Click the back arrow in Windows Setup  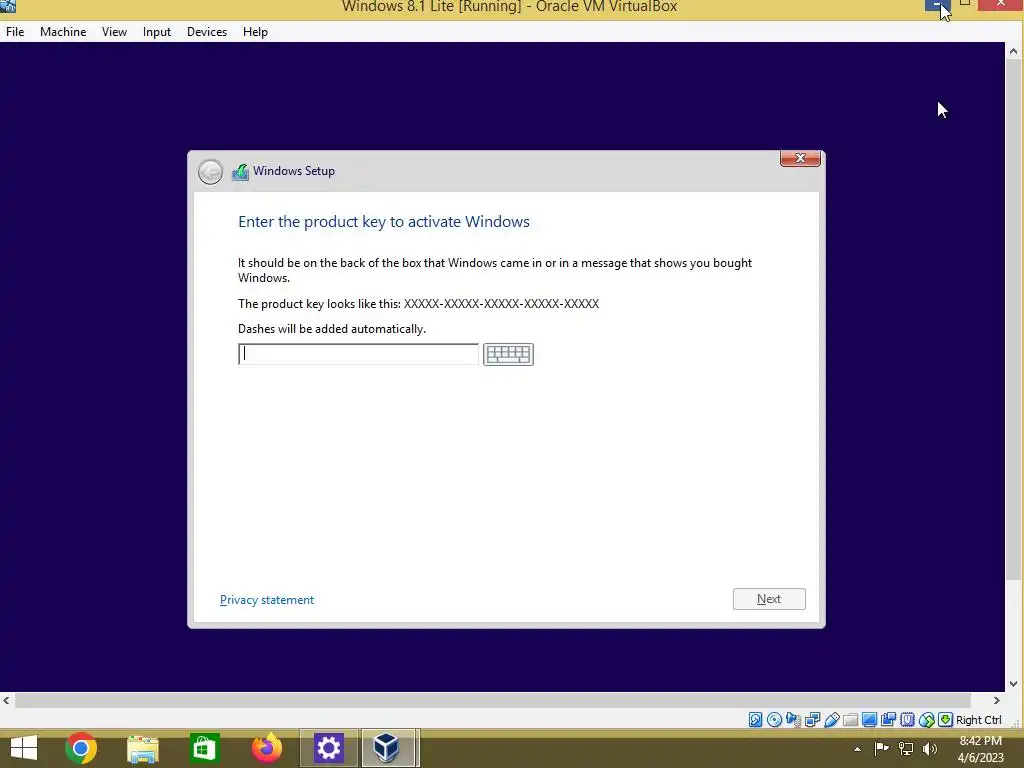[x=210, y=172]
